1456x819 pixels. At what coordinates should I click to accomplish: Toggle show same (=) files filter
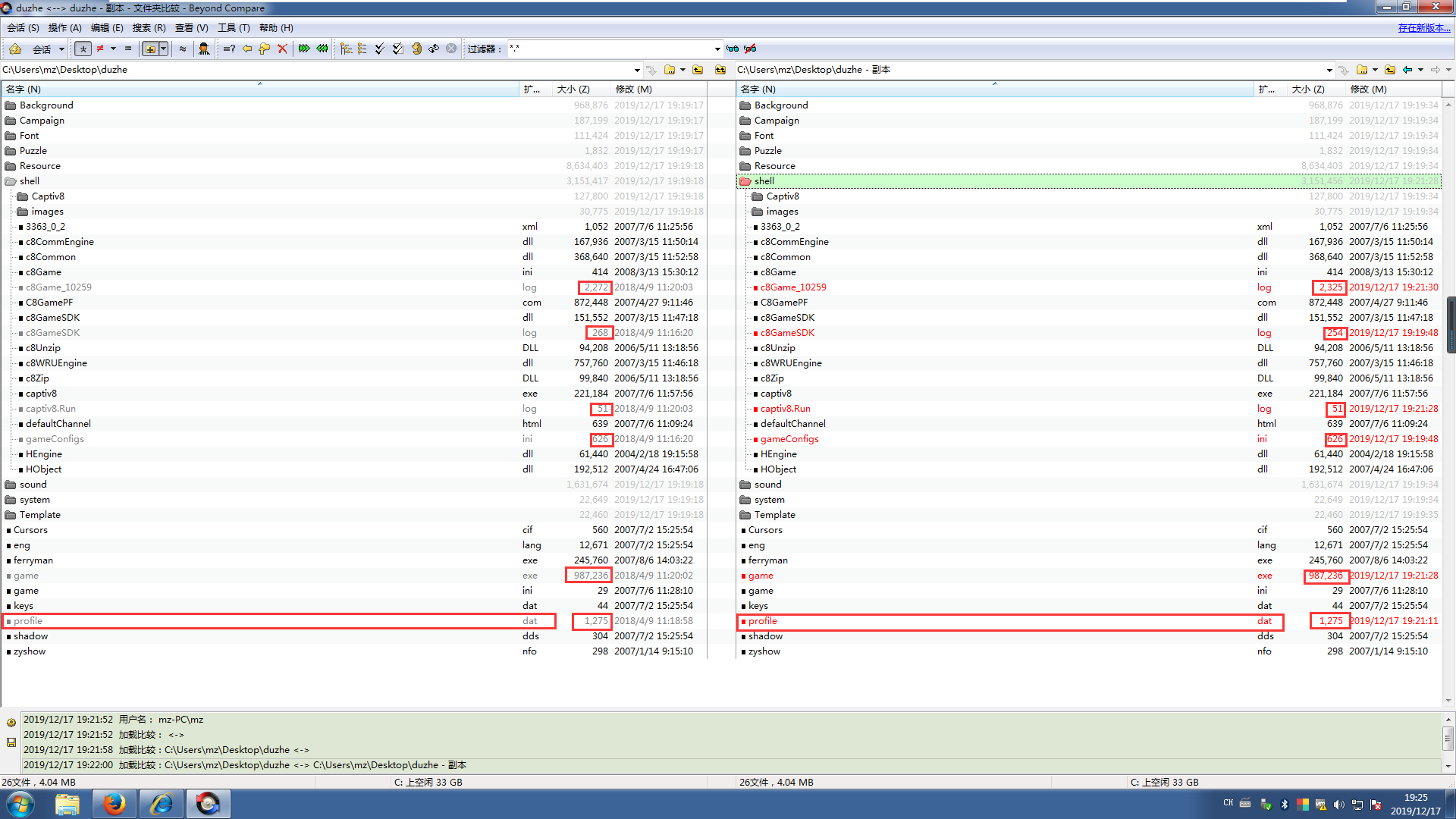(128, 49)
